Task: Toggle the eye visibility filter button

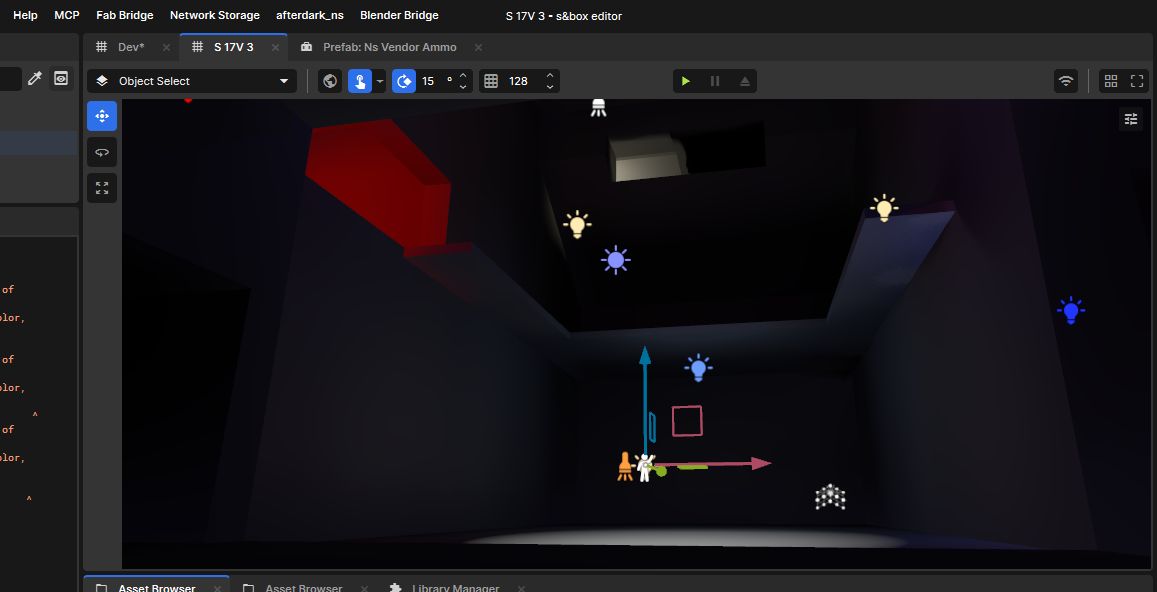Action: [x=61, y=78]
